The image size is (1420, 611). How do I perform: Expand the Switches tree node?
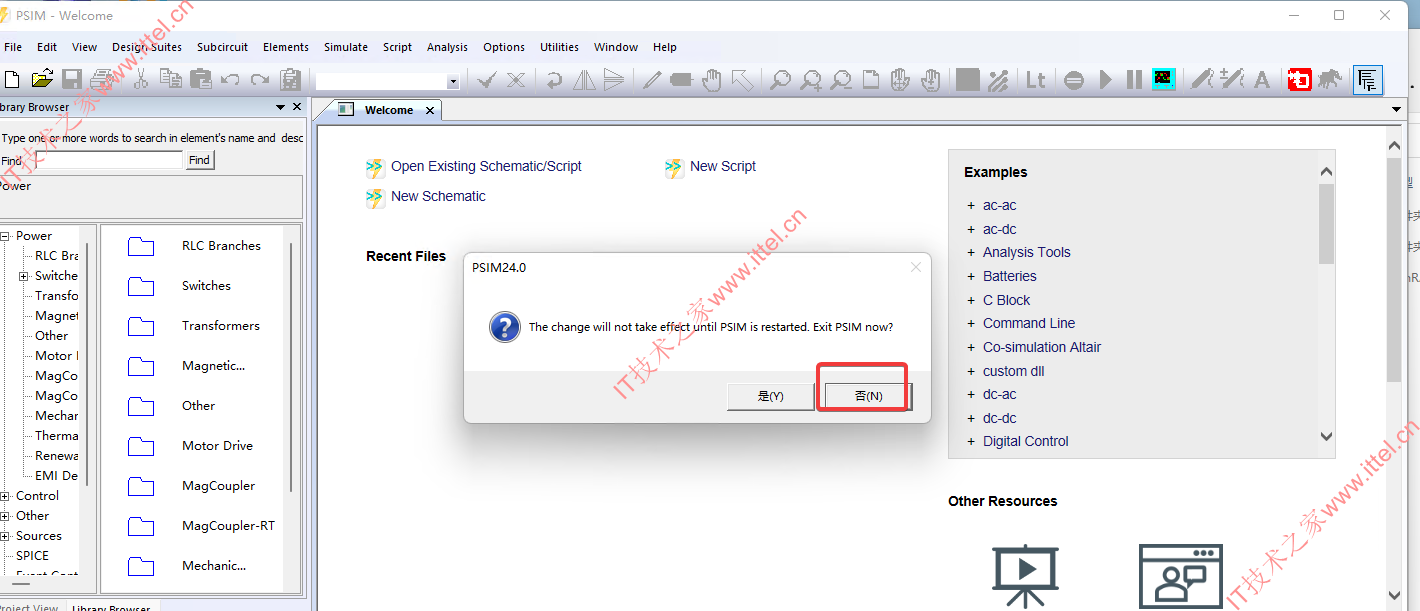click(x=24, y=276)
